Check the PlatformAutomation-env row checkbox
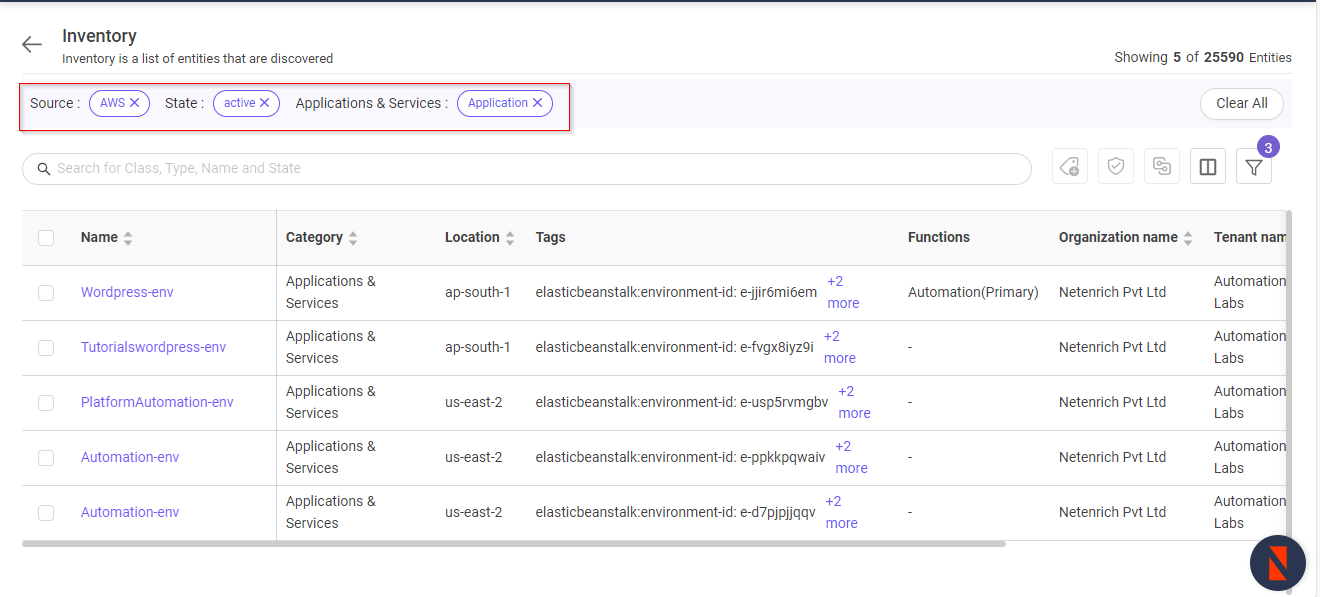This screenshot has width=1320, height=597. (x=46, y=402)
